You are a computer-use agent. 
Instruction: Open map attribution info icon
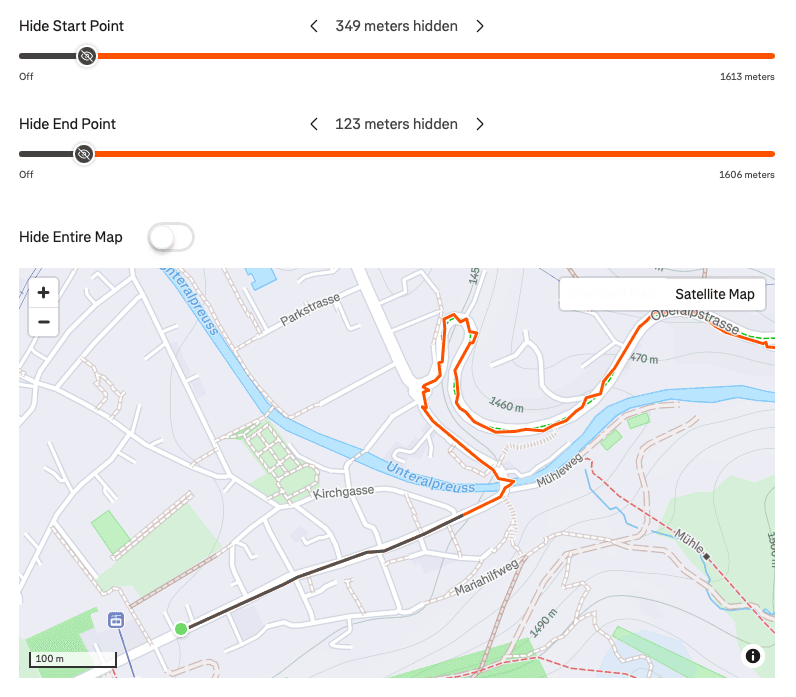pyautogui.click(x=753, y=656)
